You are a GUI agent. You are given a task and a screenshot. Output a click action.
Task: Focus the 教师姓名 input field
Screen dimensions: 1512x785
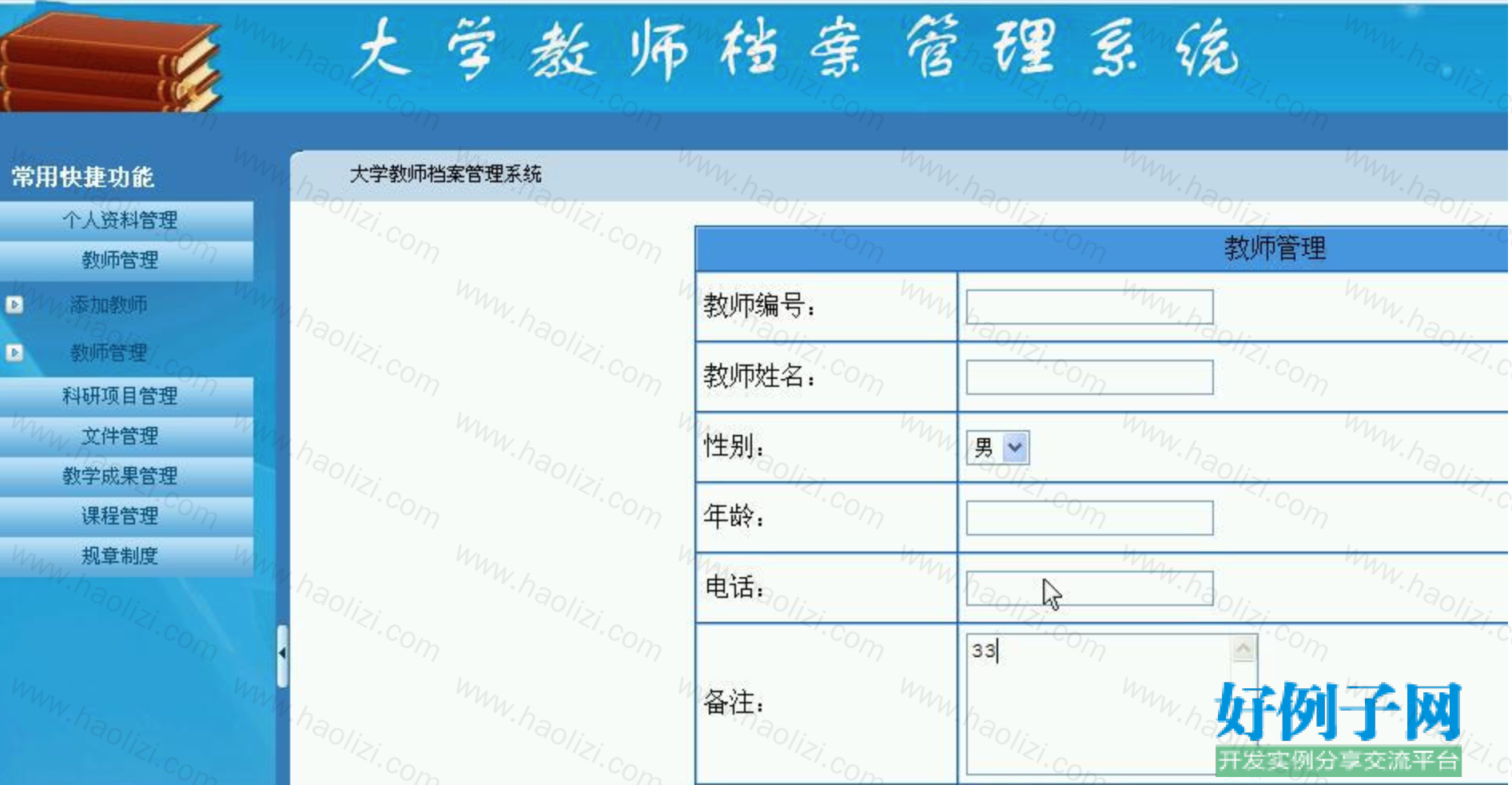click(1089, 377)
